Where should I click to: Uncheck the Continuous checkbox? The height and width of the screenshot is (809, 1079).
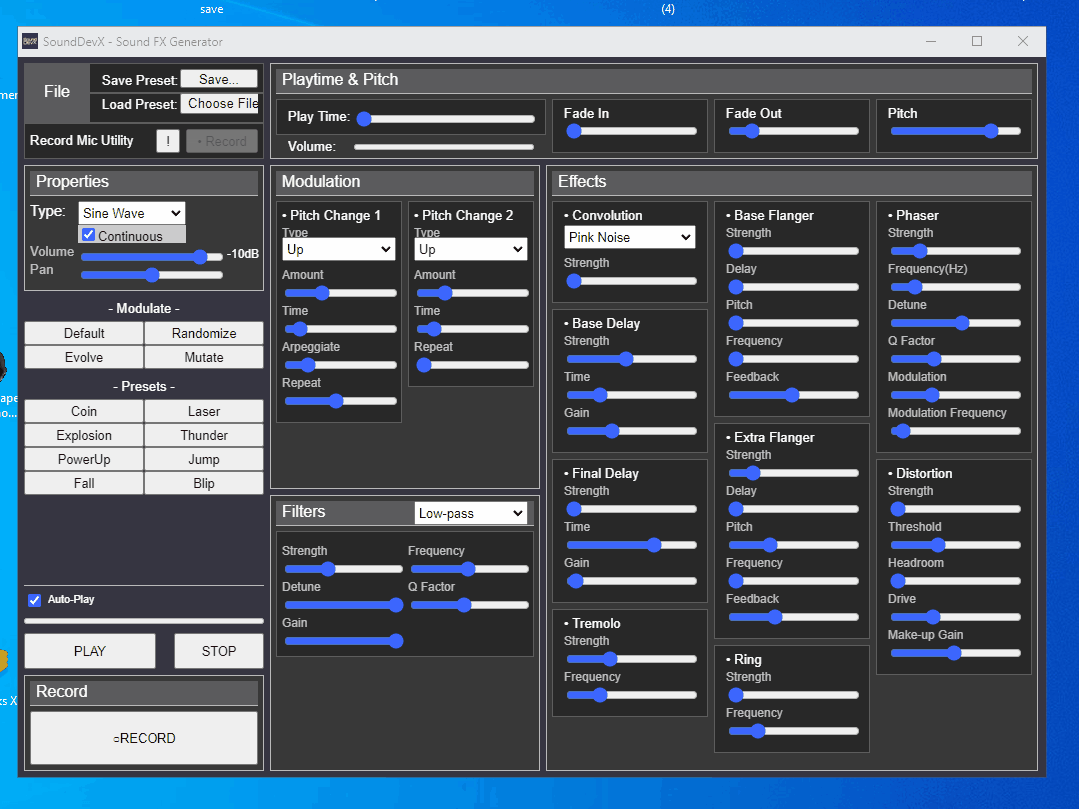point(86,234)
